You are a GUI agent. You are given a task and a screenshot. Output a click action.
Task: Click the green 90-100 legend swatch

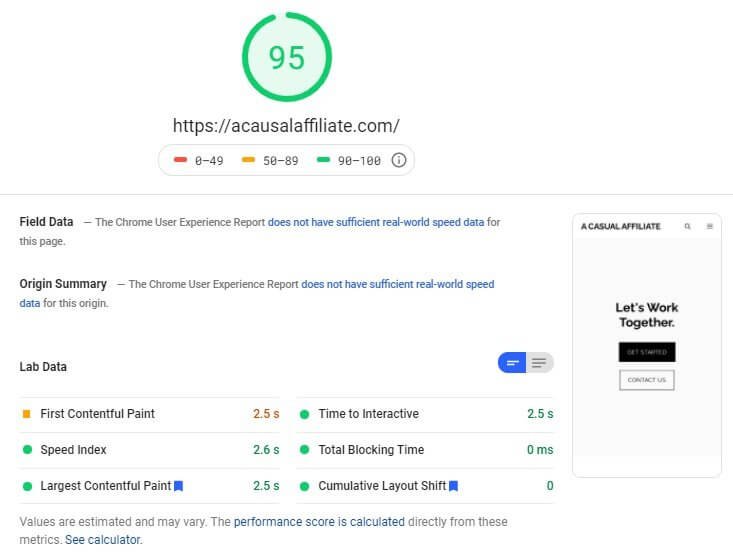[x=323, y=160]
